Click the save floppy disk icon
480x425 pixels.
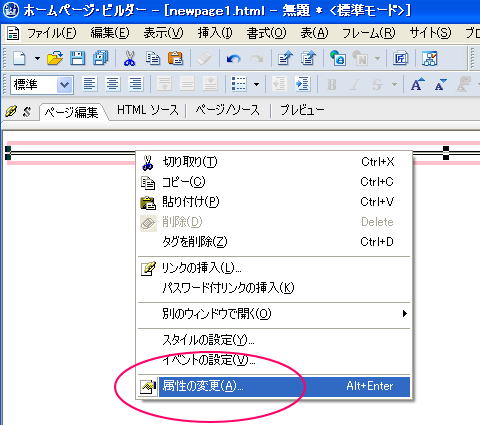tap(78, 59)
